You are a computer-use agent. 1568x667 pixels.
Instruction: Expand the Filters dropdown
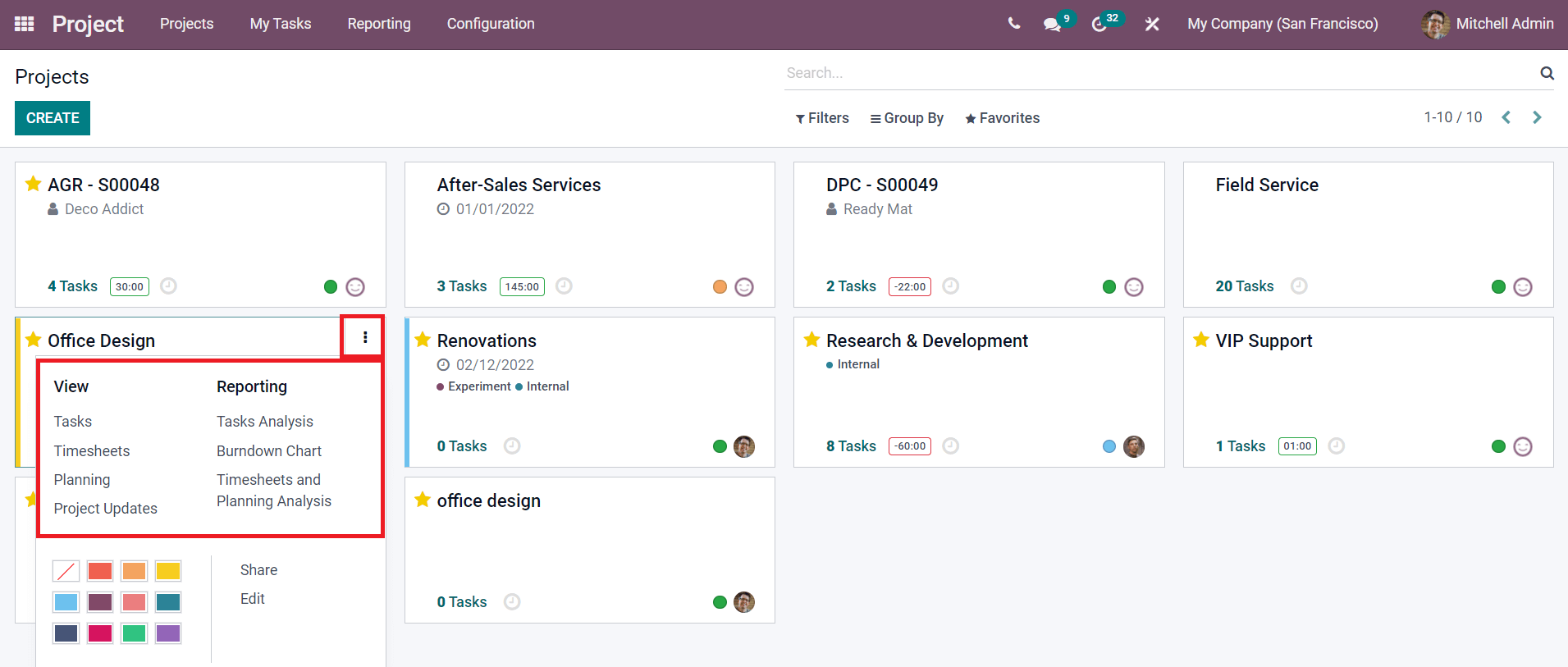pyautogui.click(x=822, y=118)
